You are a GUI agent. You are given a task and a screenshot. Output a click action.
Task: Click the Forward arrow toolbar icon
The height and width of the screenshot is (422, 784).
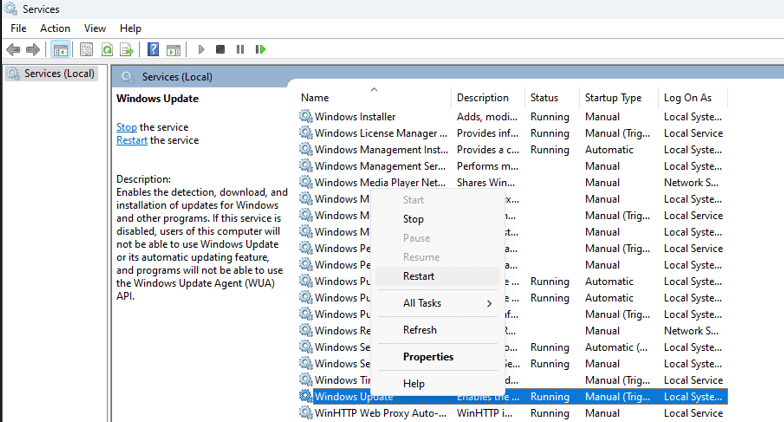(32, 50)
